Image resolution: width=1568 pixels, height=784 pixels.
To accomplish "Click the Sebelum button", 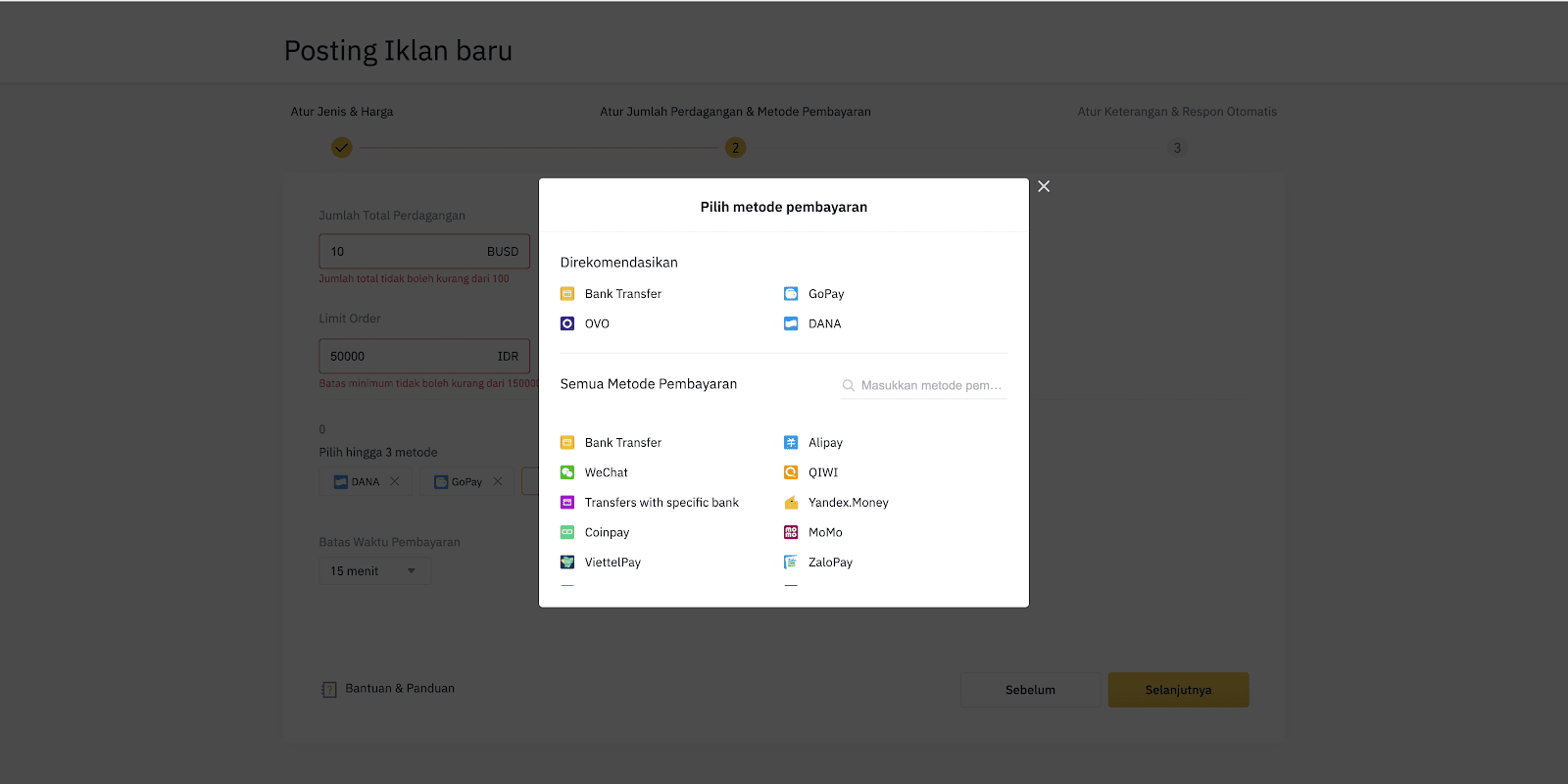I will (1030, 690).
